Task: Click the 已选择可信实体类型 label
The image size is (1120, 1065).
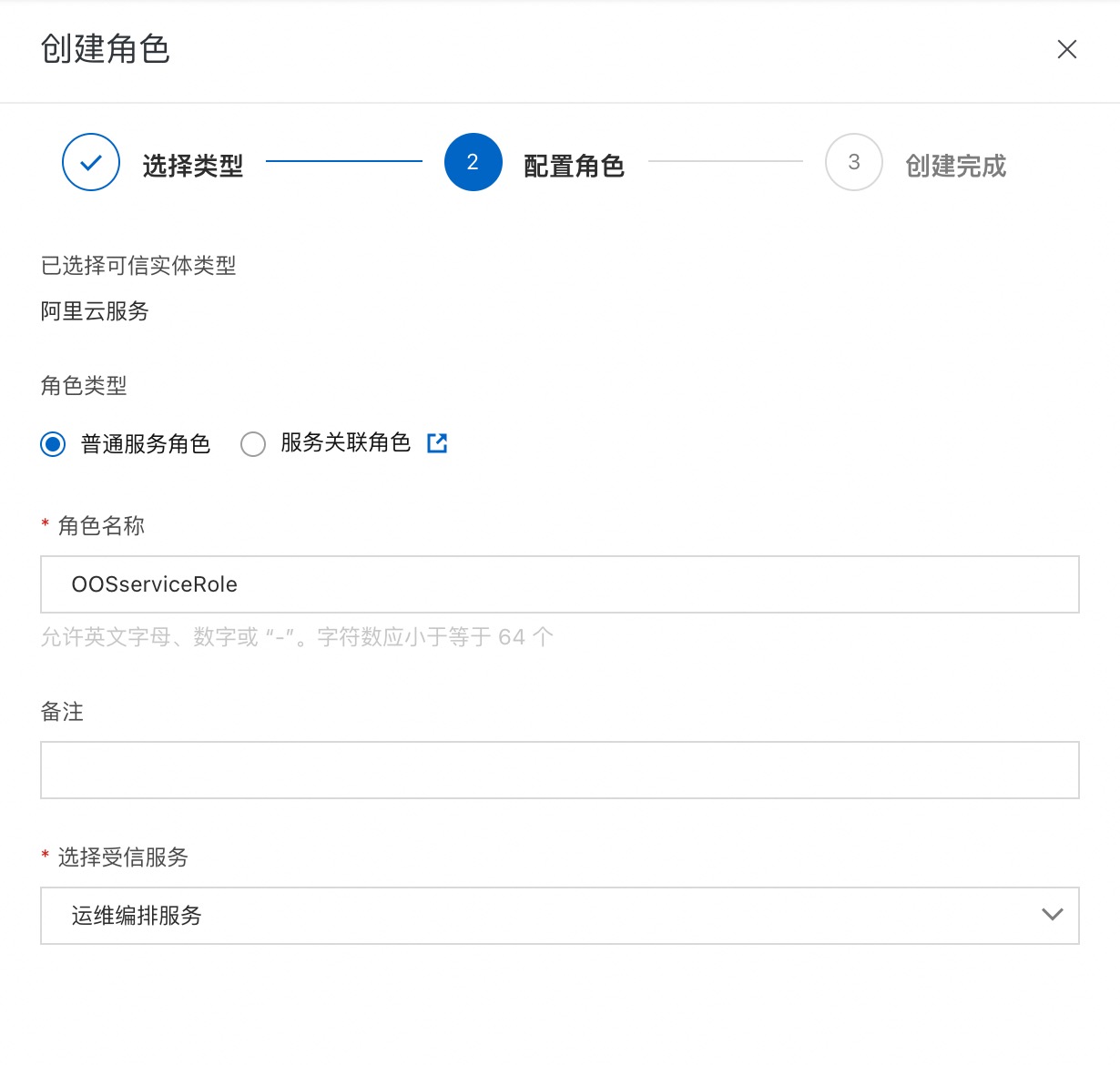Action: point(138,266)
